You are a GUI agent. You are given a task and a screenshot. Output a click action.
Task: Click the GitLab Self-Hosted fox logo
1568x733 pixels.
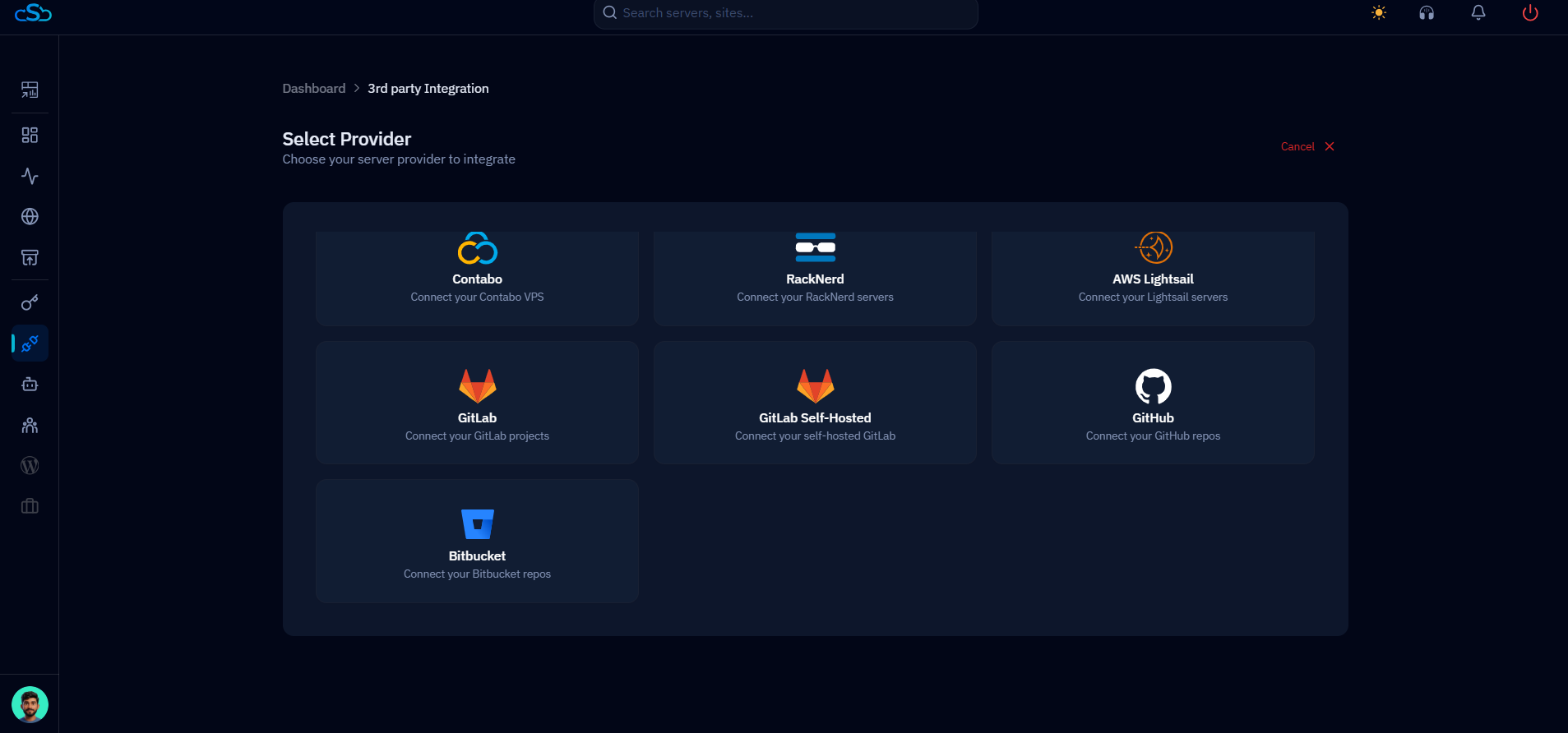click(x=816, y=385)
